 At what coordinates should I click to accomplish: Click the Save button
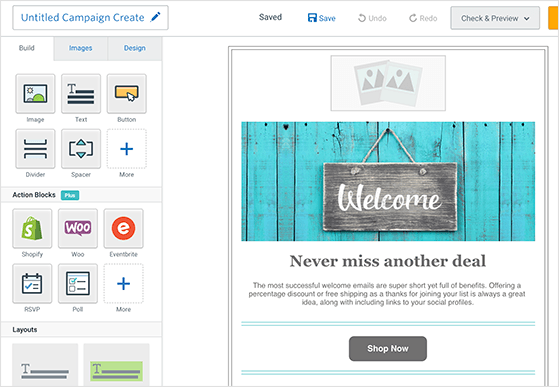click(x=322, y=18)
